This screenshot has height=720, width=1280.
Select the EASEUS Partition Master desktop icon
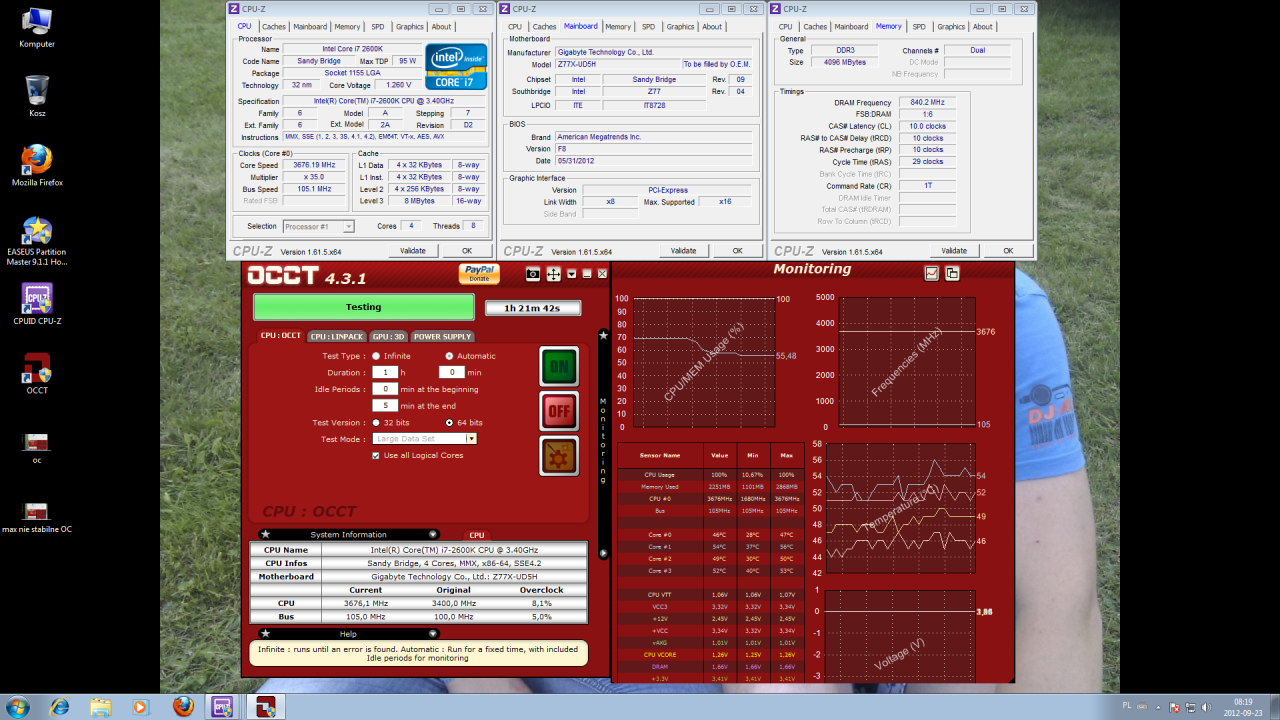tap(37, 242)
